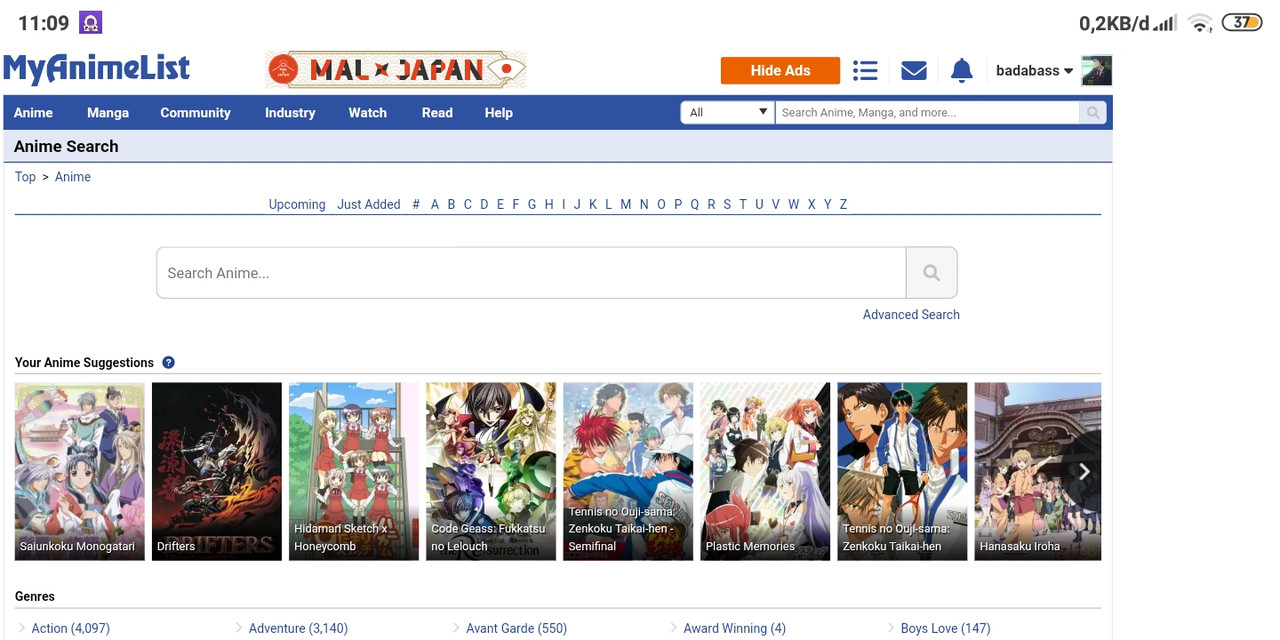Expand the badabass user dropdown

point(1034,70)
